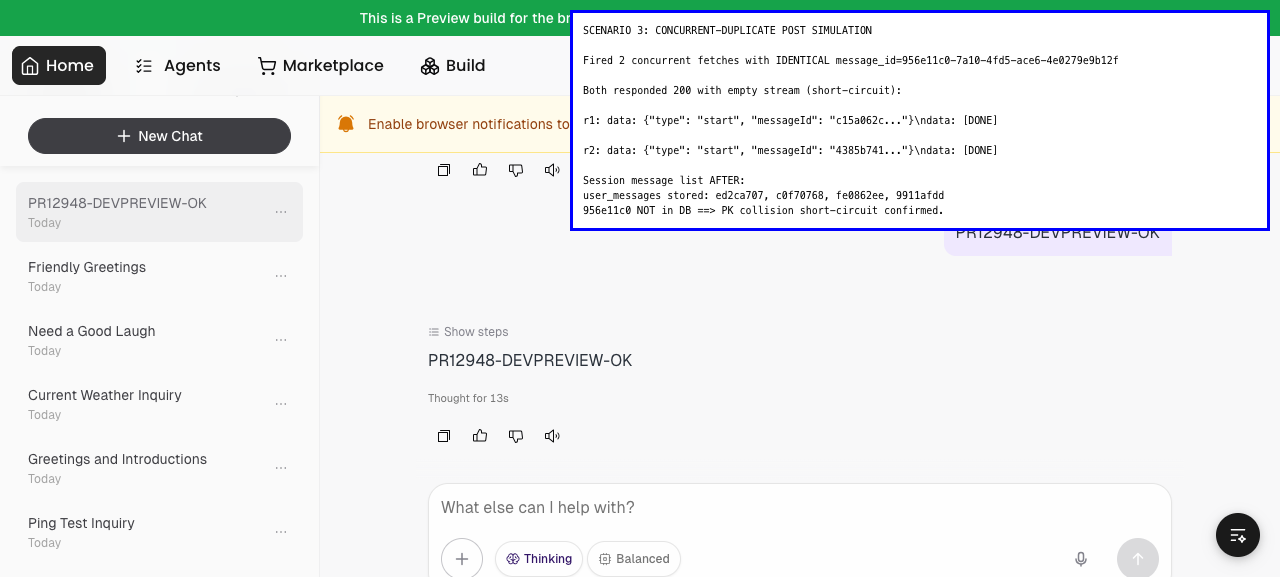Viewport: 1280px width, 577px height.
Task: Open options menu for Ping Test Inquiry
Action: click(281, 532)
